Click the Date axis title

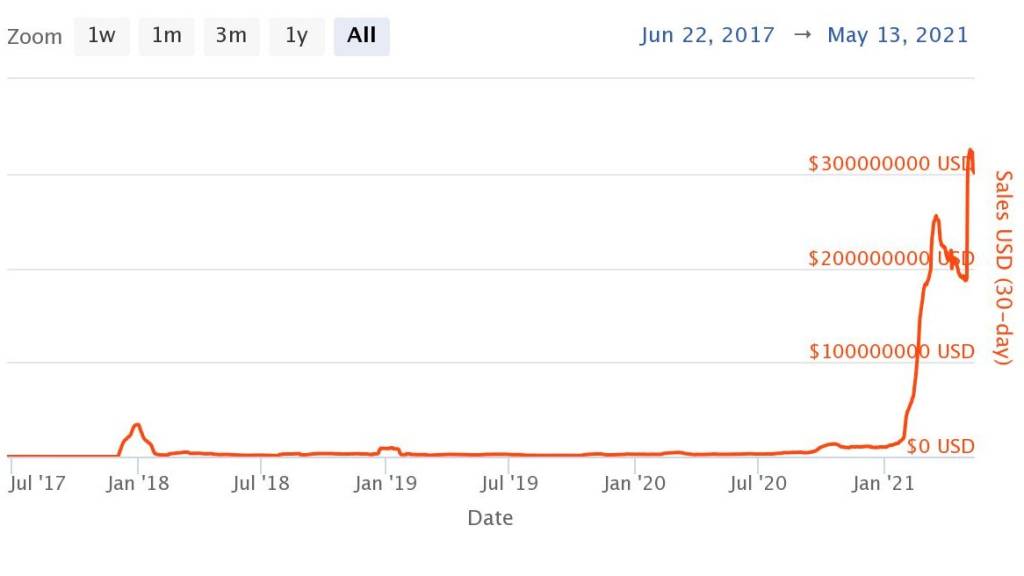490,518
